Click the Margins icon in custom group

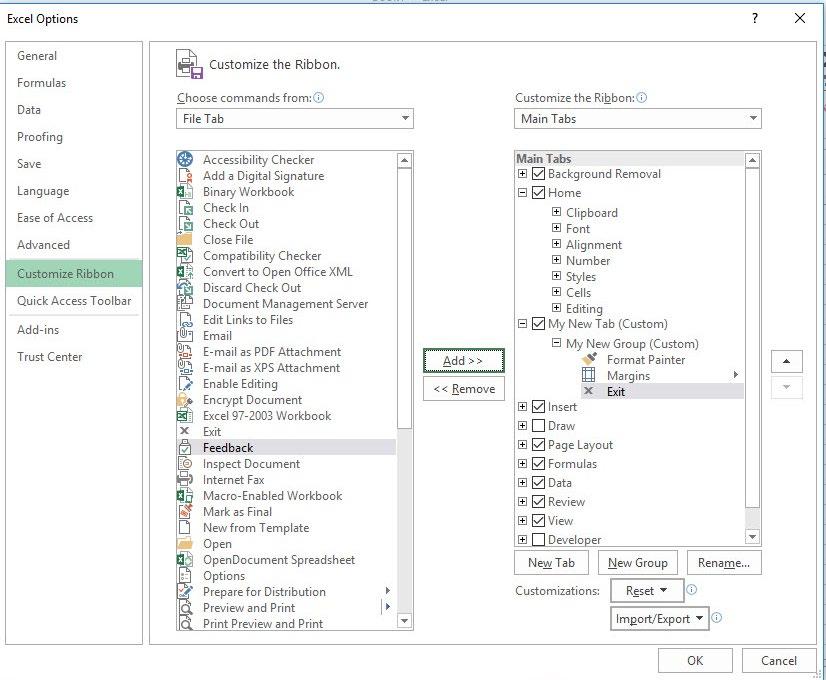pos(588,375)
